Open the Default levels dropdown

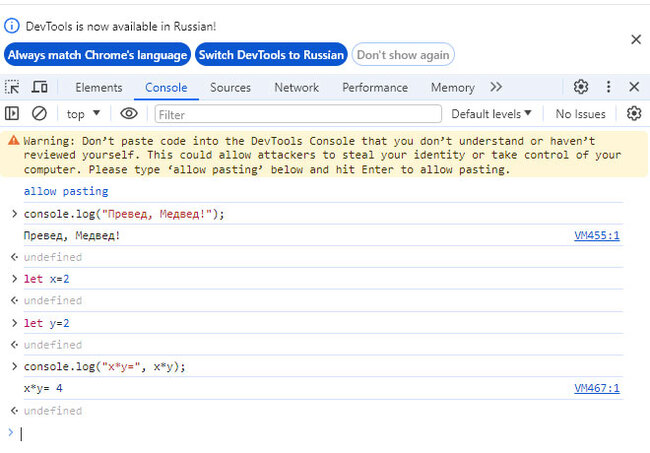coord(491,114)
